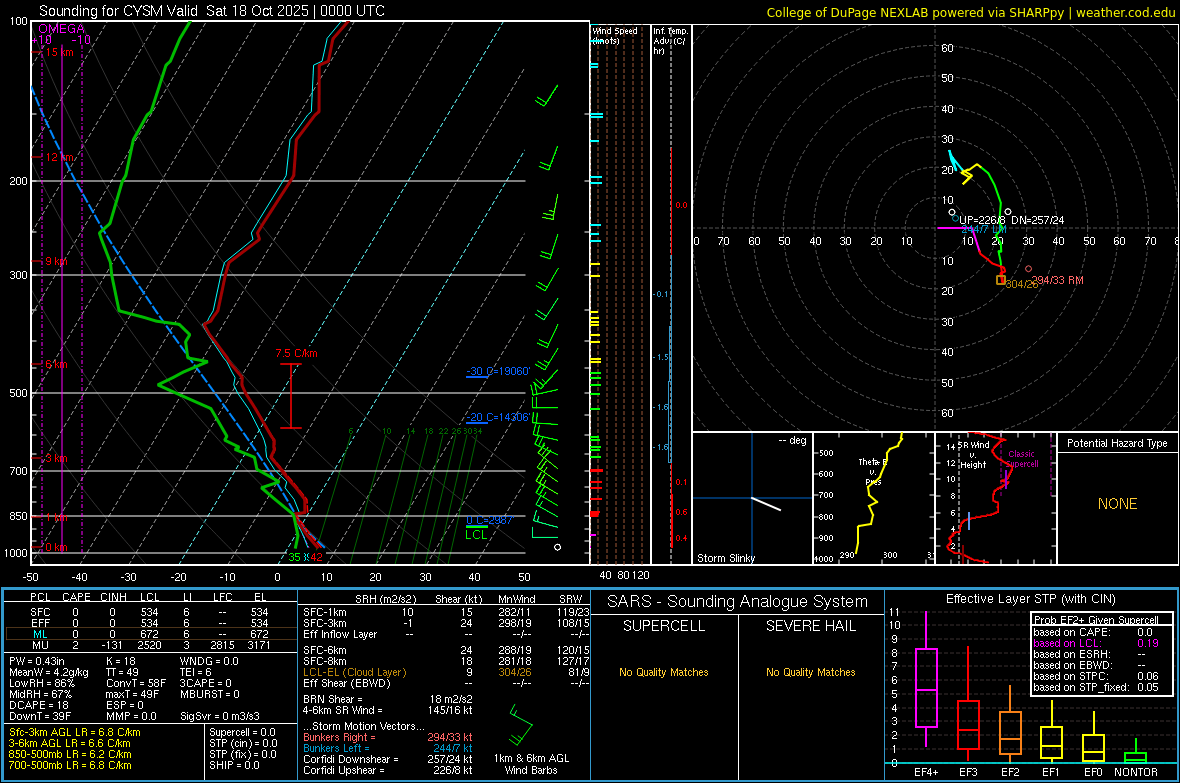Click the Inf. Temp. Adv. panel header
The width and height of the screenshot is (1180, 783).
[x=670, y=41]
